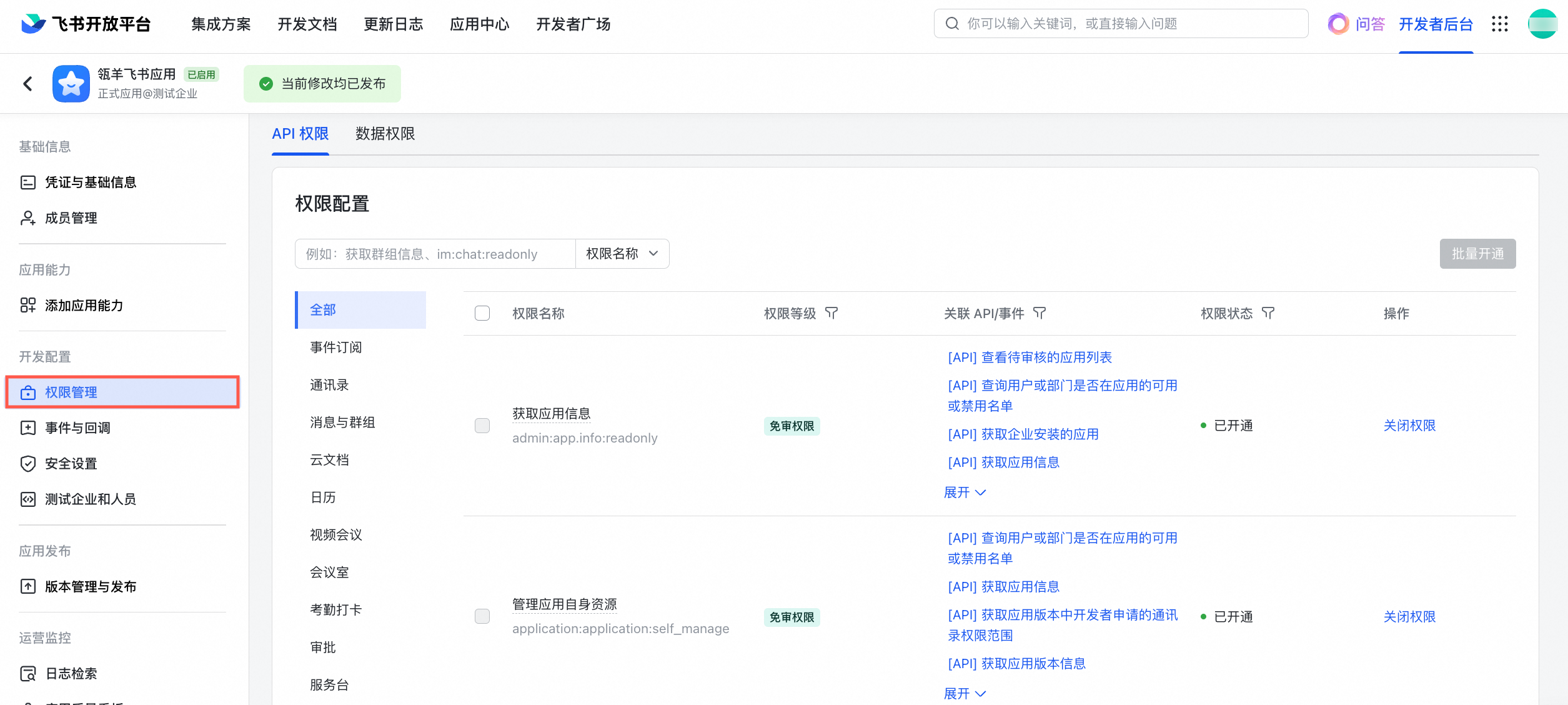Open the 权限名称 search type dropdown
Viewport: 1568px width, 705px height.
(x=622, y=254)
